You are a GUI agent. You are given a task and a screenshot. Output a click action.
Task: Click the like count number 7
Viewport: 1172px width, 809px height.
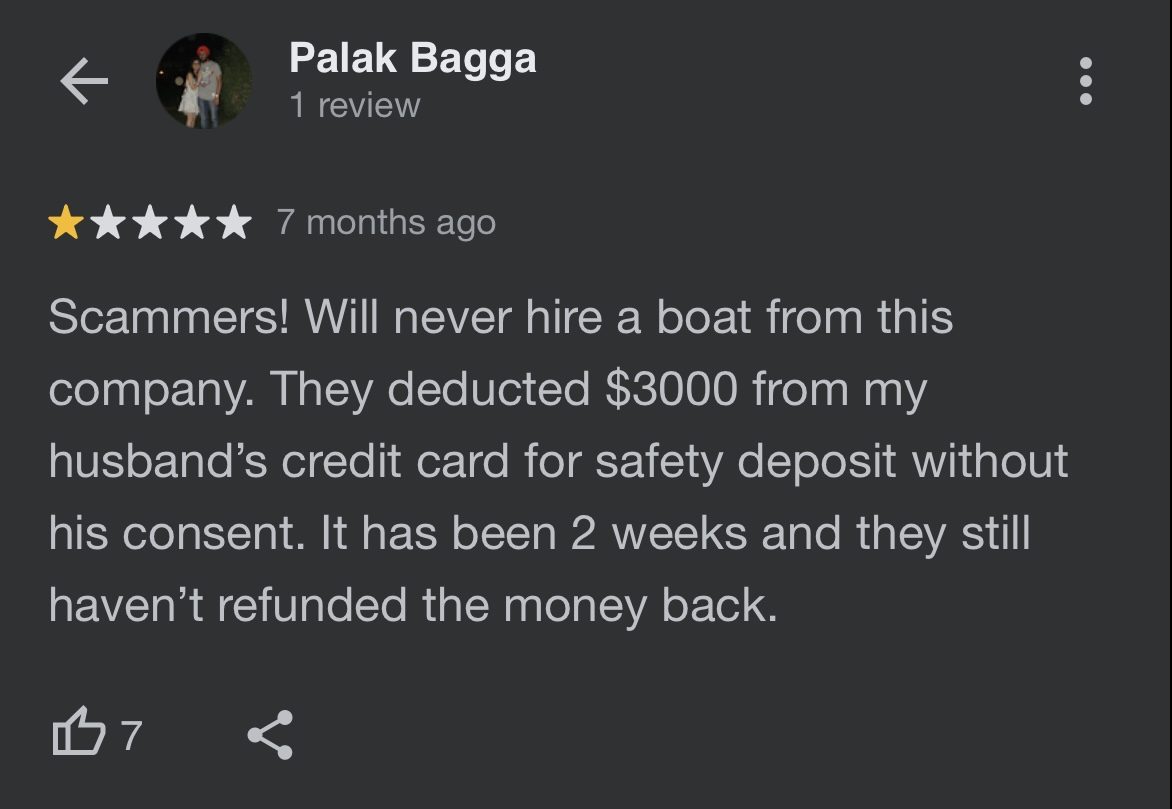click(132, 736)
